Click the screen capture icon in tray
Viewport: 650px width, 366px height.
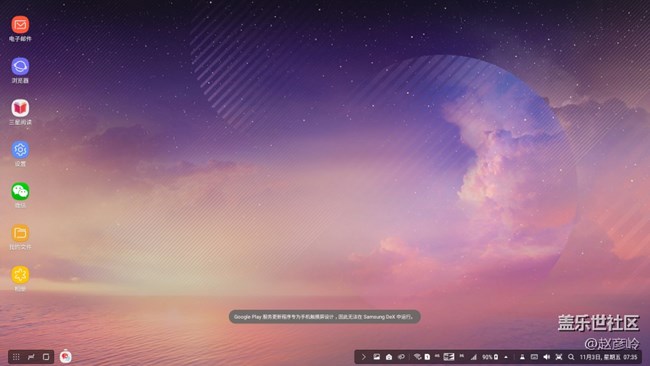(x=559, y=357)
